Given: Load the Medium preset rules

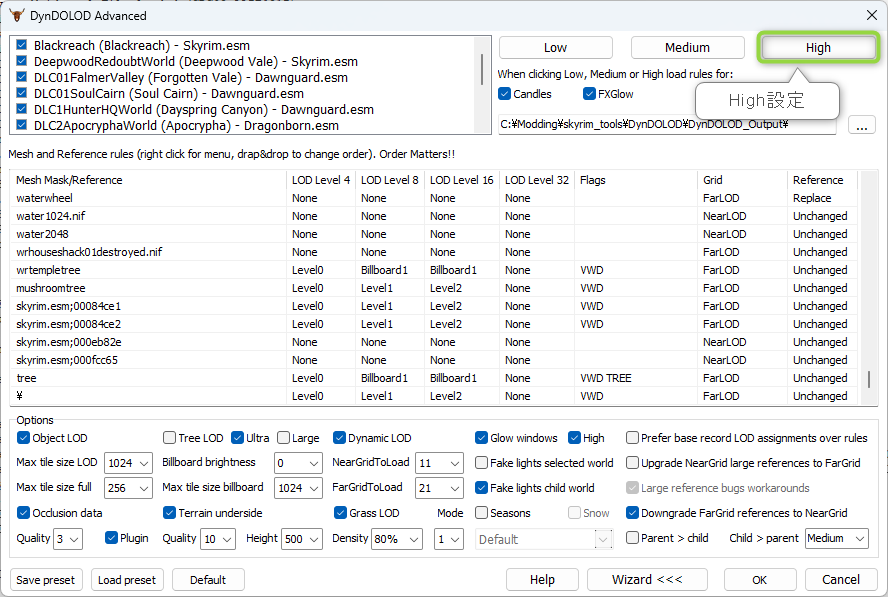Looking at the screenshot, I should click(688, 48).
